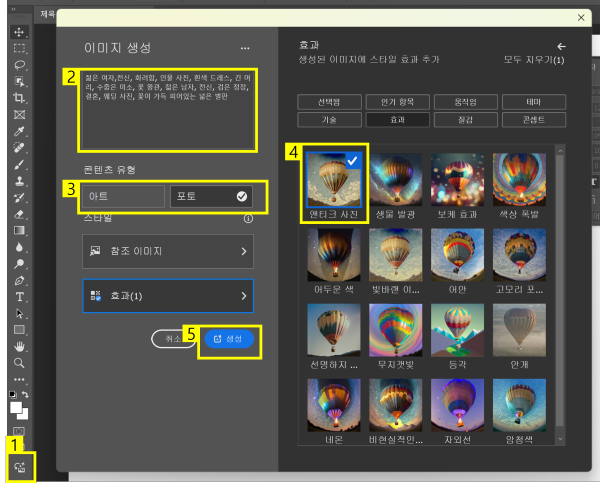
Task: Open the background color swatch
Action: (25, 416)
